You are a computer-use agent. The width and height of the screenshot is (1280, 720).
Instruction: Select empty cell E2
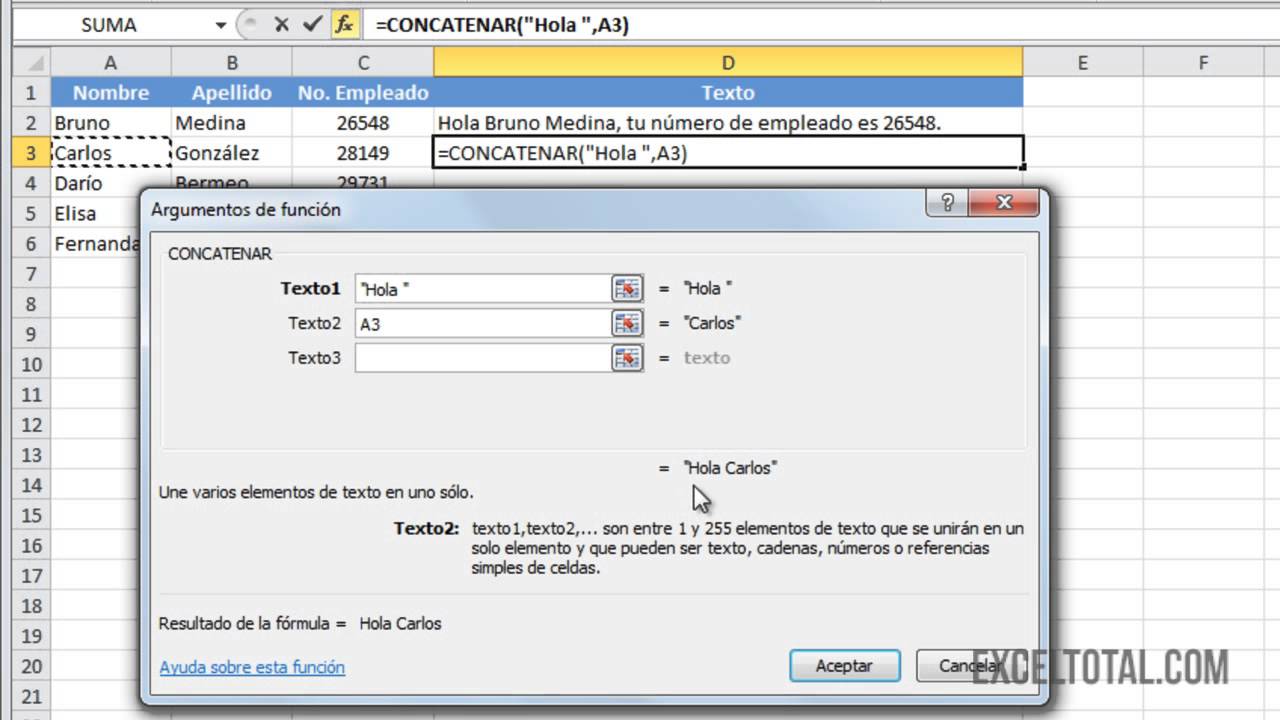(x=1083, y=123)
